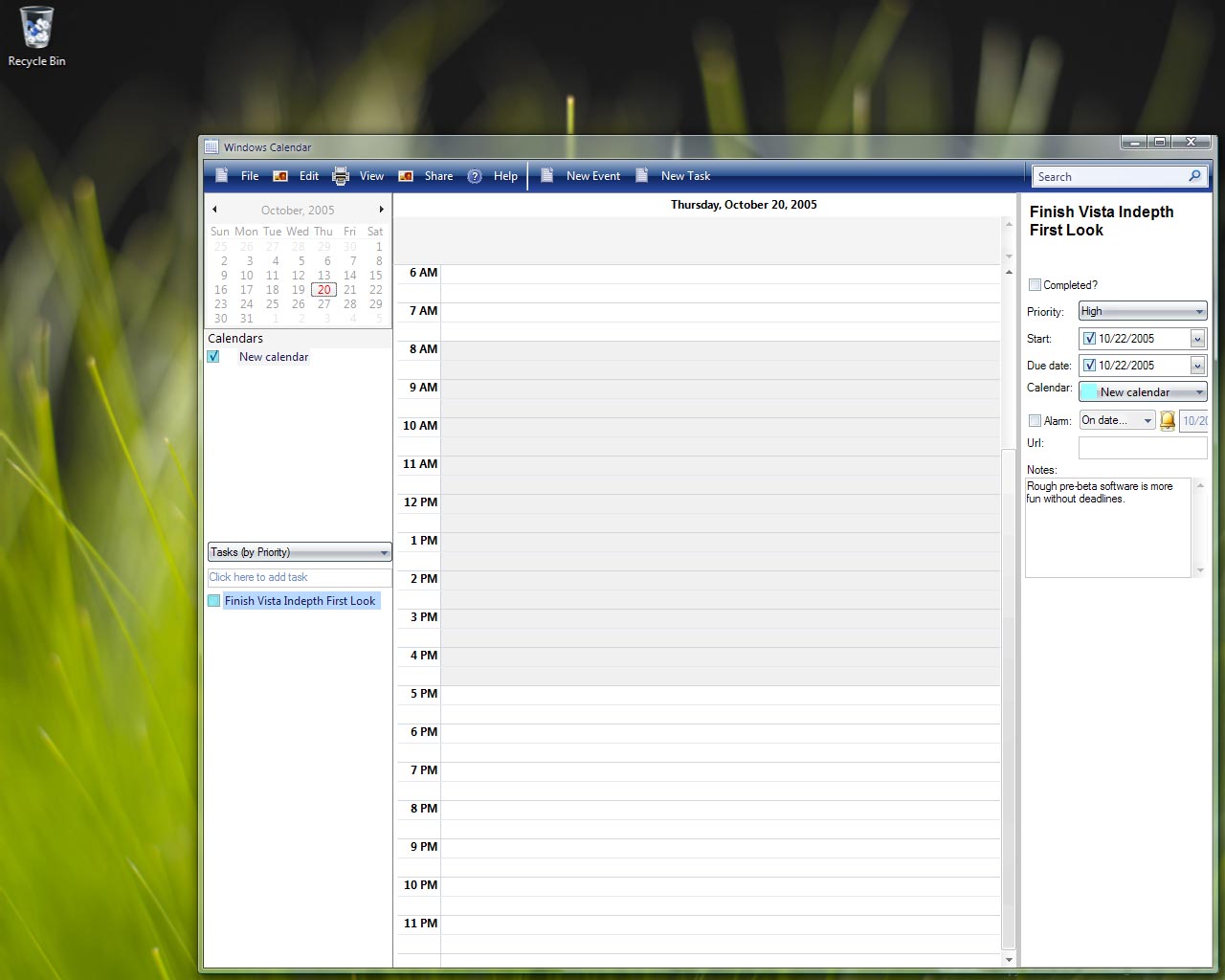Click October, 2005 month header
1225x980 pixels.
[298, 211]
